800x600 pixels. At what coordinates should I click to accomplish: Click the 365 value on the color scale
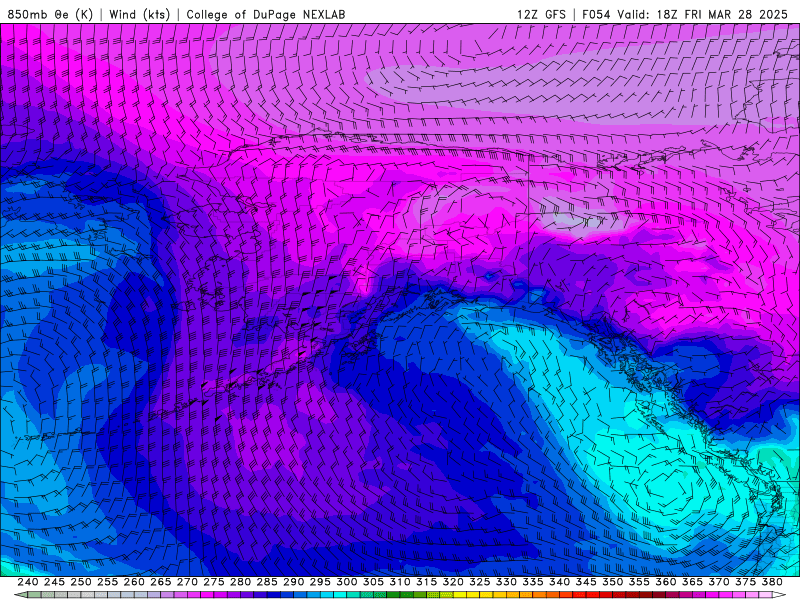[692, 582]
